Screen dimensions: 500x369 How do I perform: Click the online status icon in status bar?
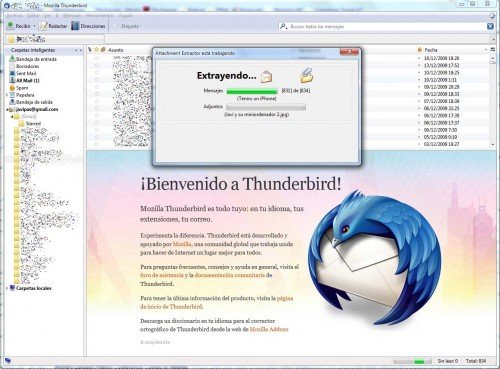coord(8,361)
